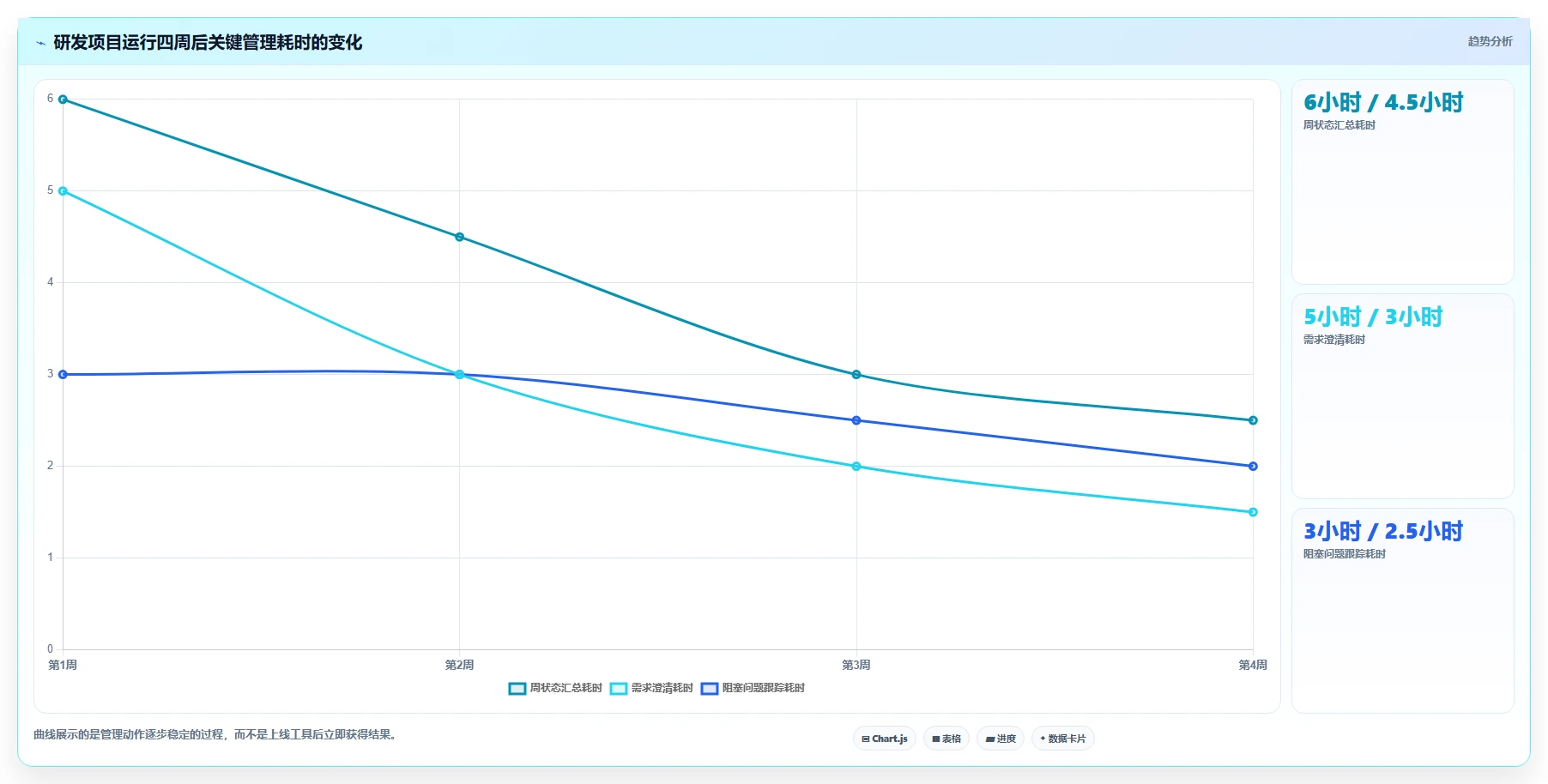1548x784 pixels.
Task: Click the 第2周 x-axis label
Action: click(x=459, y=665)
